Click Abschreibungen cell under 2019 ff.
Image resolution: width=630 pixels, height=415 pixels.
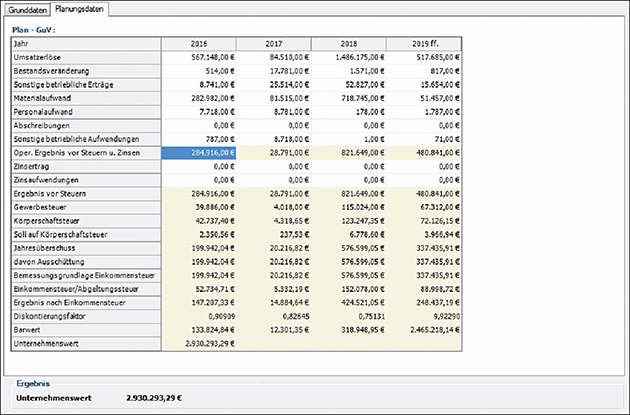pos(426,125)
